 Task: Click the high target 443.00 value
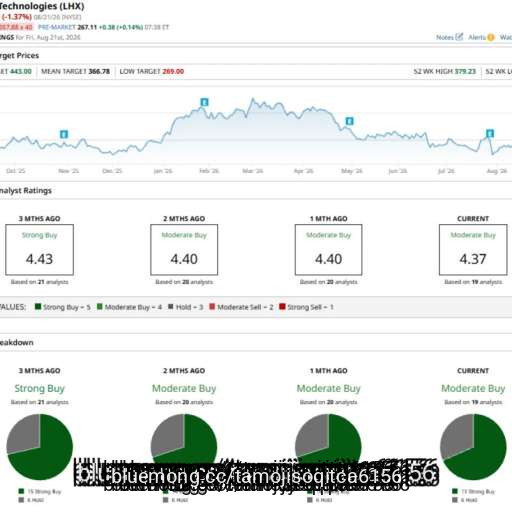[x=21, y=71]
